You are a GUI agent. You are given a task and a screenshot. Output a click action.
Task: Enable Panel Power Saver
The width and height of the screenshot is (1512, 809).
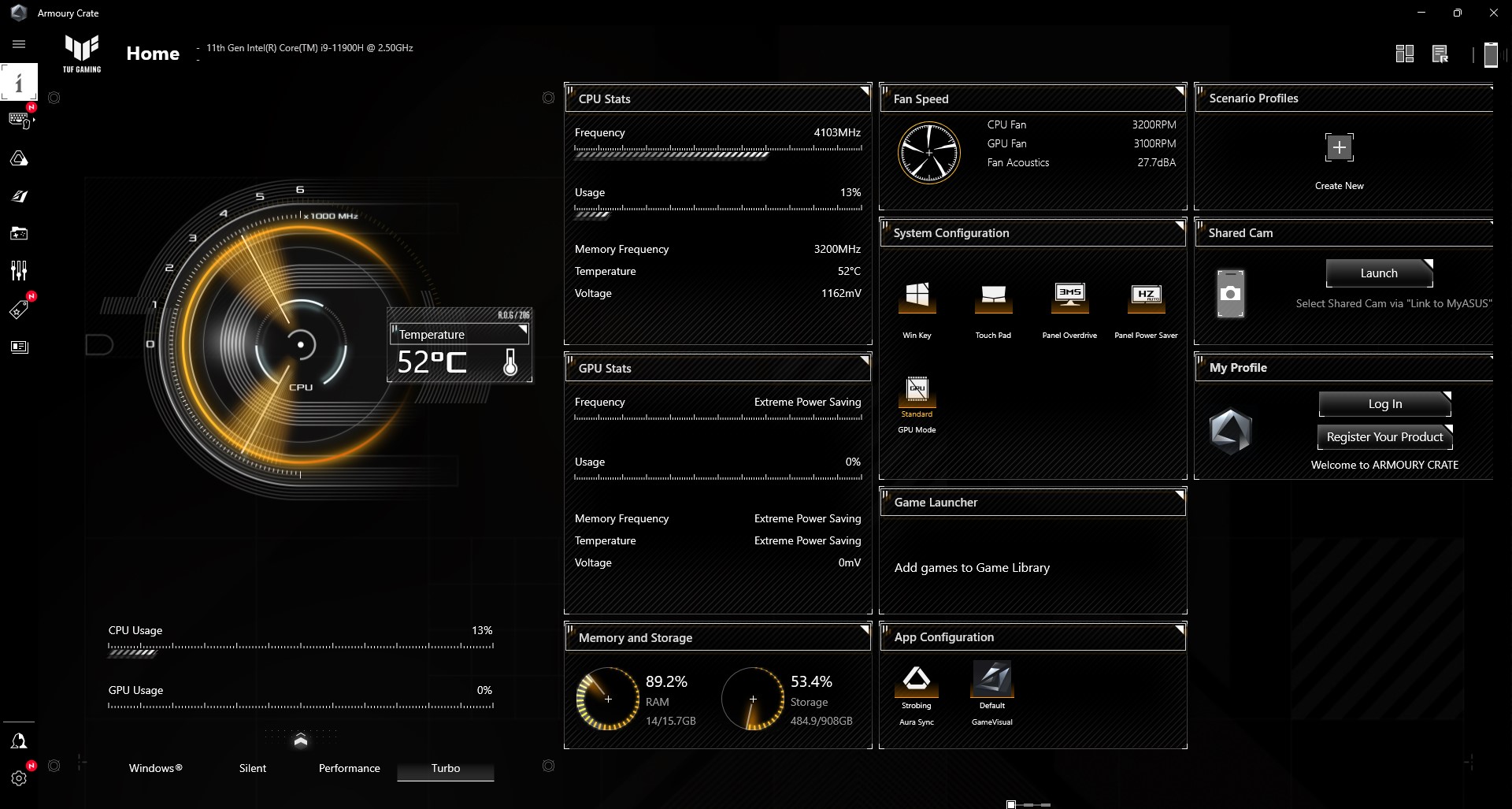pyautogui.click(x=1146, y=299)
